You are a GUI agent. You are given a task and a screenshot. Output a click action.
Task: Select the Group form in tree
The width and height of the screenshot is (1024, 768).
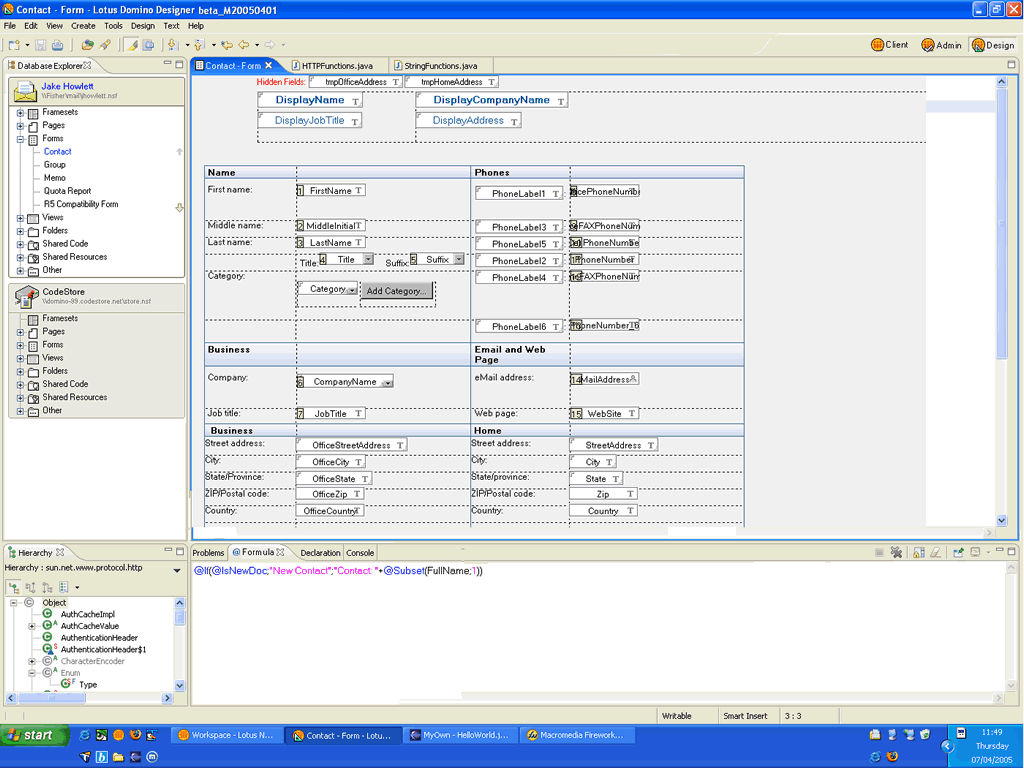click(55, 165)
